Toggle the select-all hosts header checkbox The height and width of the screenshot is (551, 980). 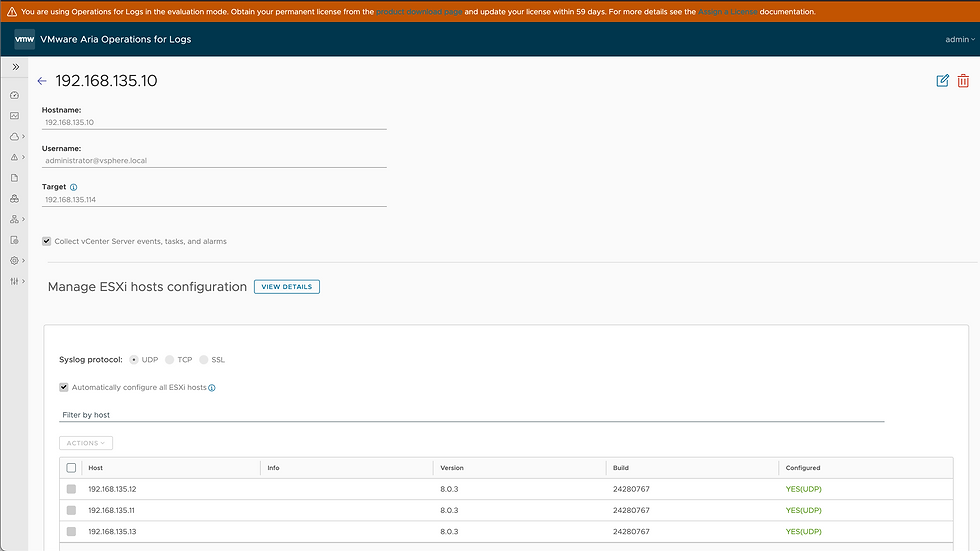tap(71, 468)
